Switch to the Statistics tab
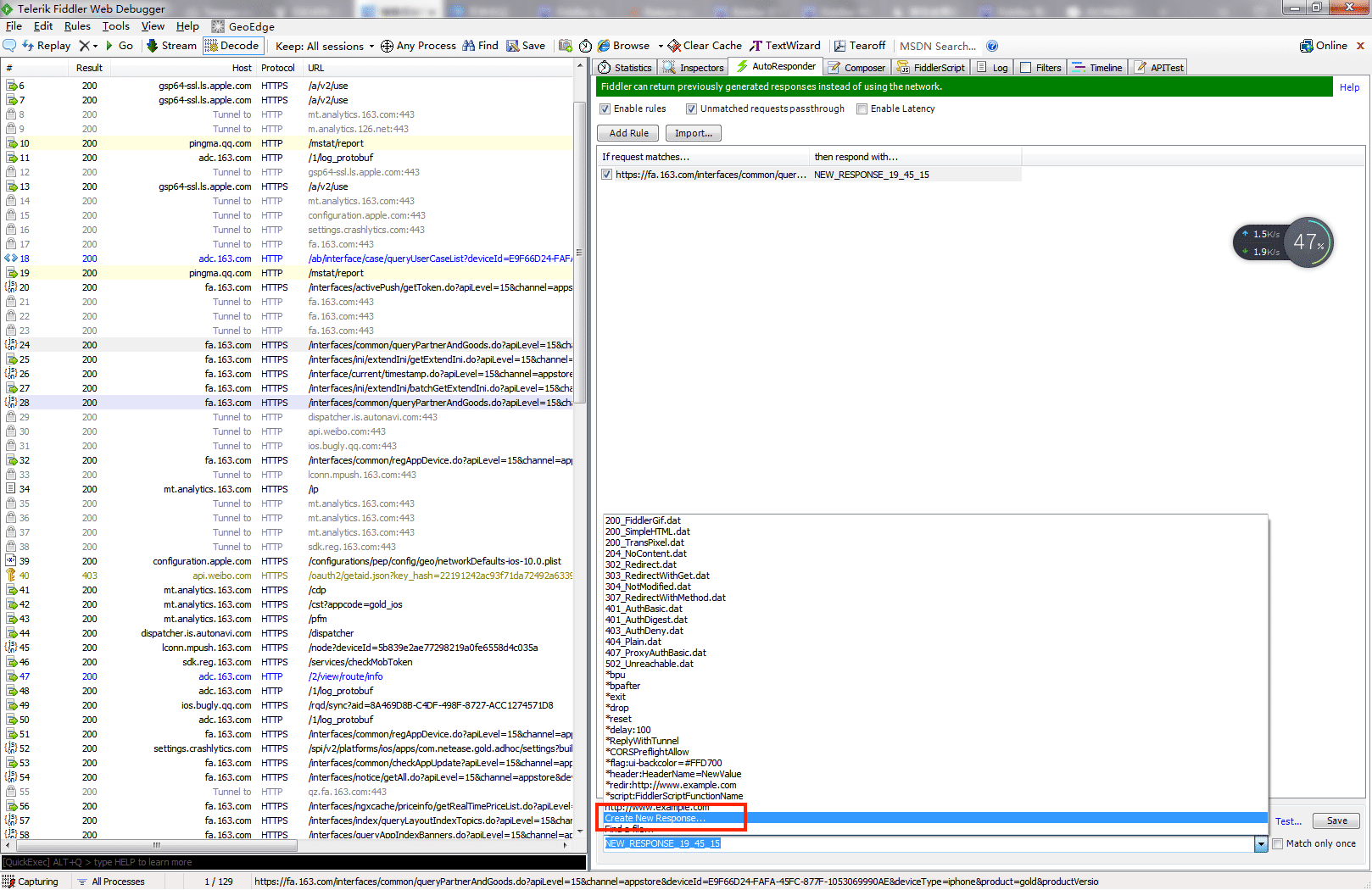Image resolution: width=1372 pixels, height=890 pixels. [x=625, y=68]
